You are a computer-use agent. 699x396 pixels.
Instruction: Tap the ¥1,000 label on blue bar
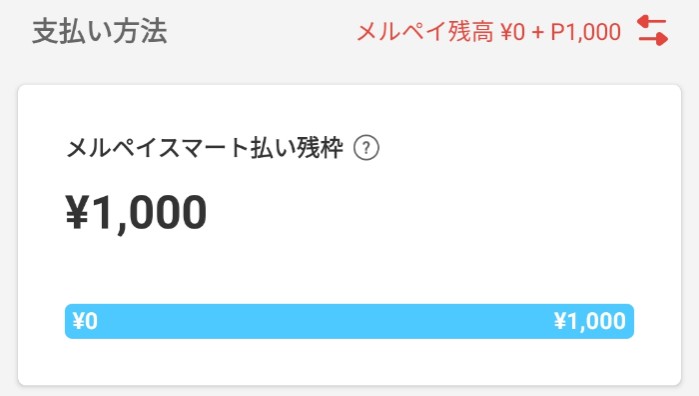click(x=590, y=321)
